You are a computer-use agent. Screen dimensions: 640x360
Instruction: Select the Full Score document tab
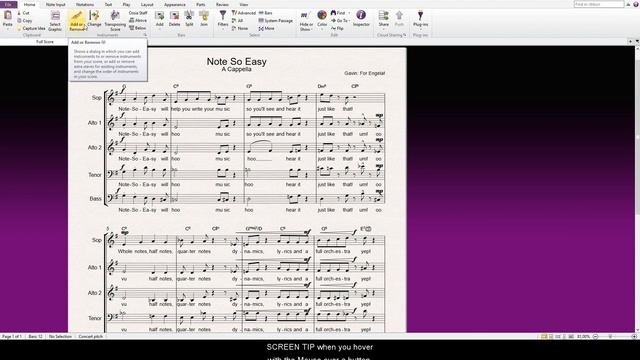[x=45, y=42]
